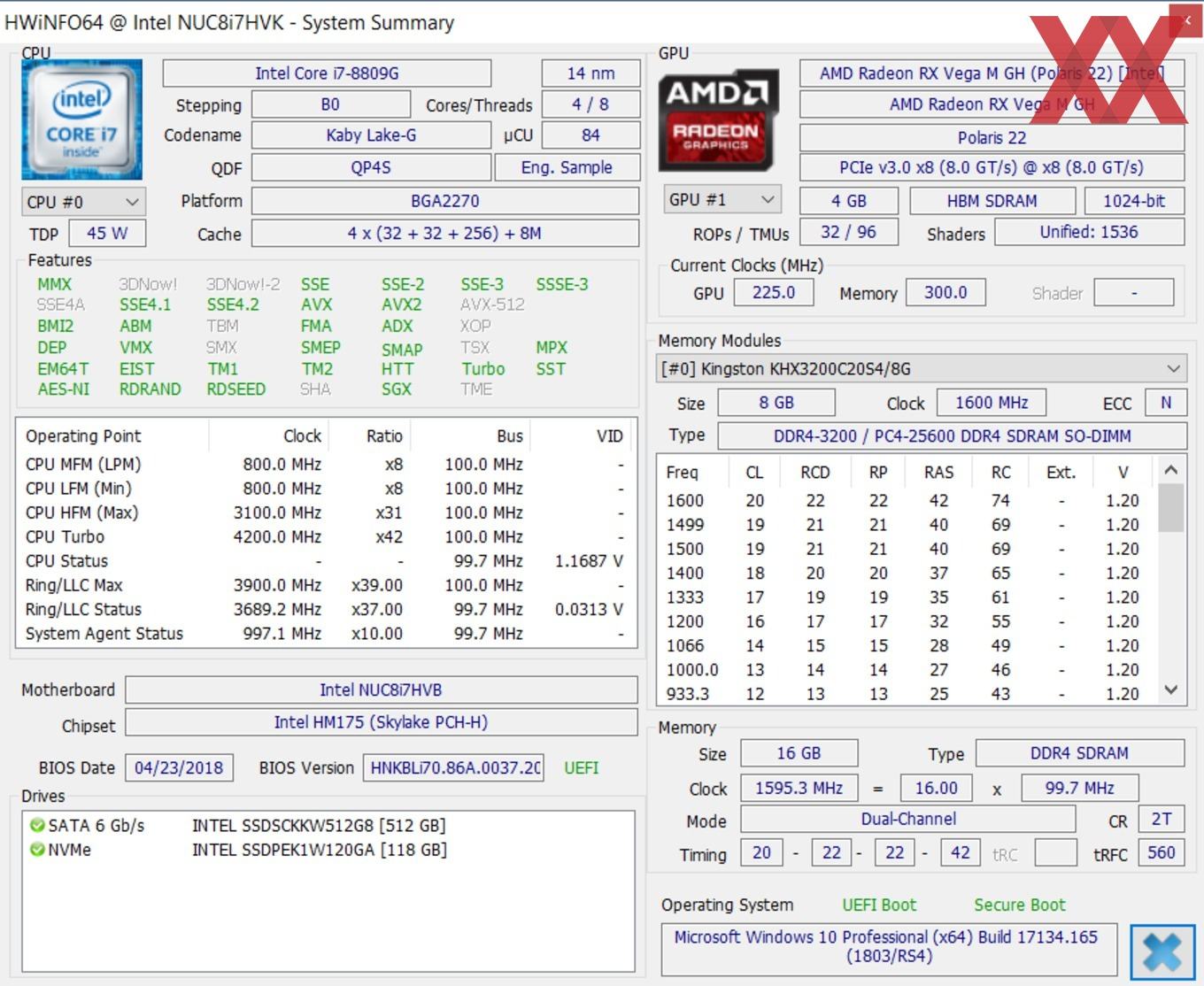Screen dimensions: 1204x986
Task: Click the CPU Turbo operating point row
Action: coord(326,536)
